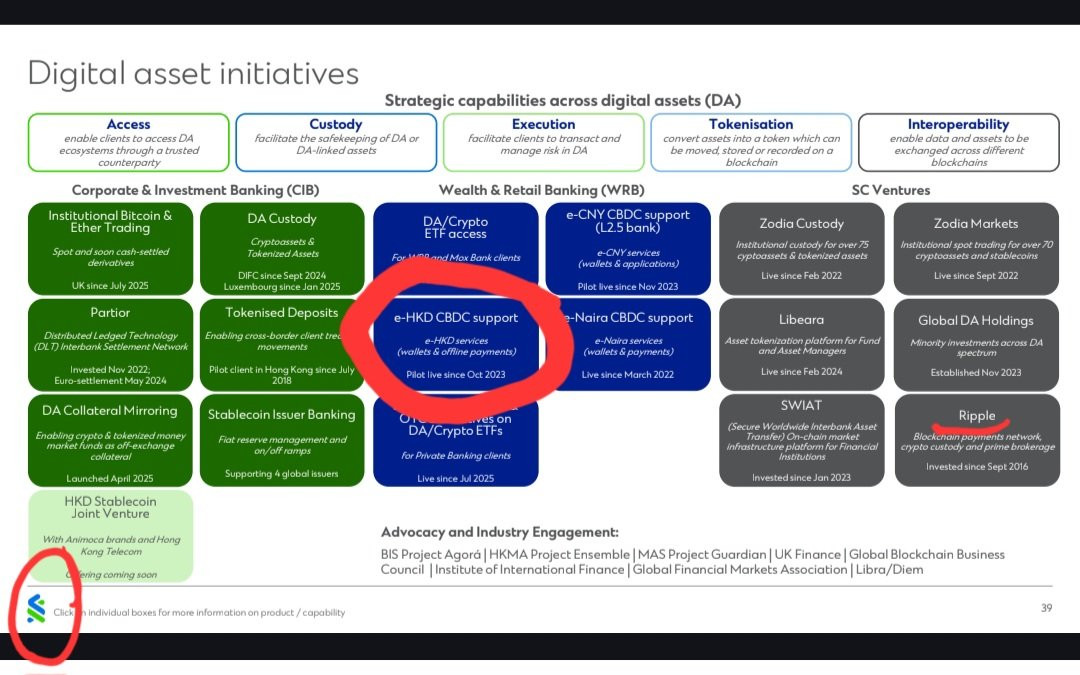Open the DA/Crypto ETF access box
The width and height of the screenshot is (1080, 675).
point(456,249)
